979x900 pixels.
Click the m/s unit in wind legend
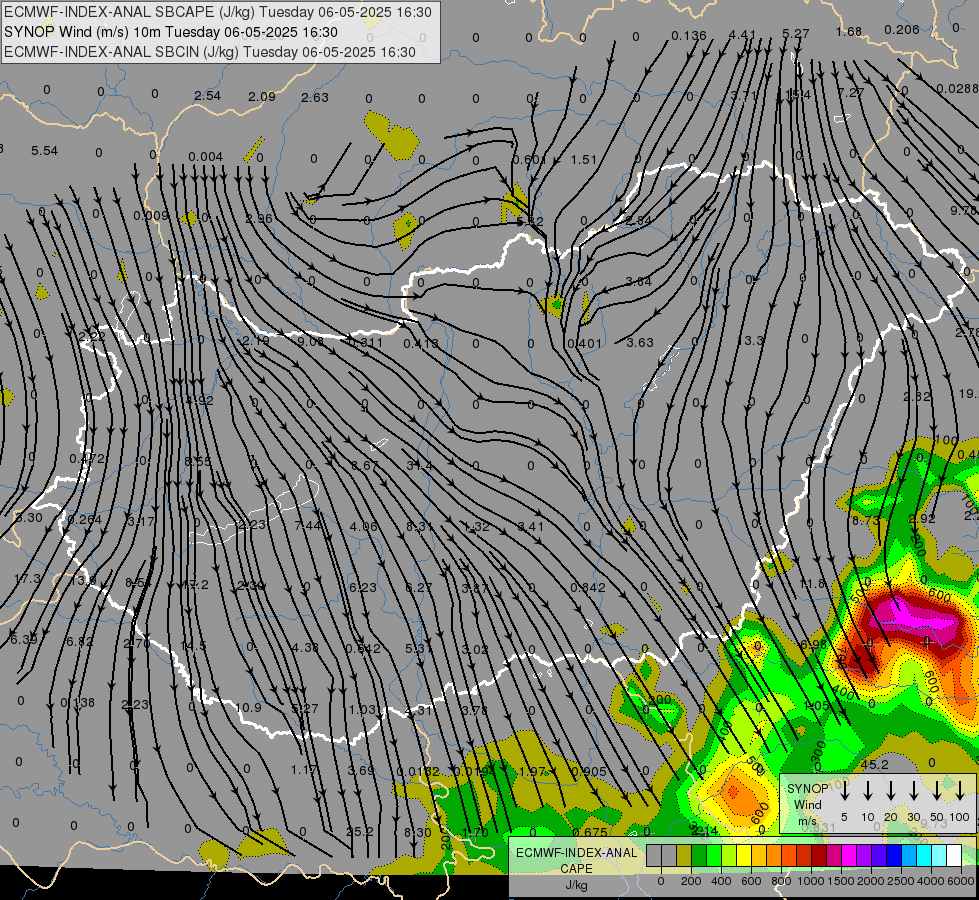(x=807, y=821)
